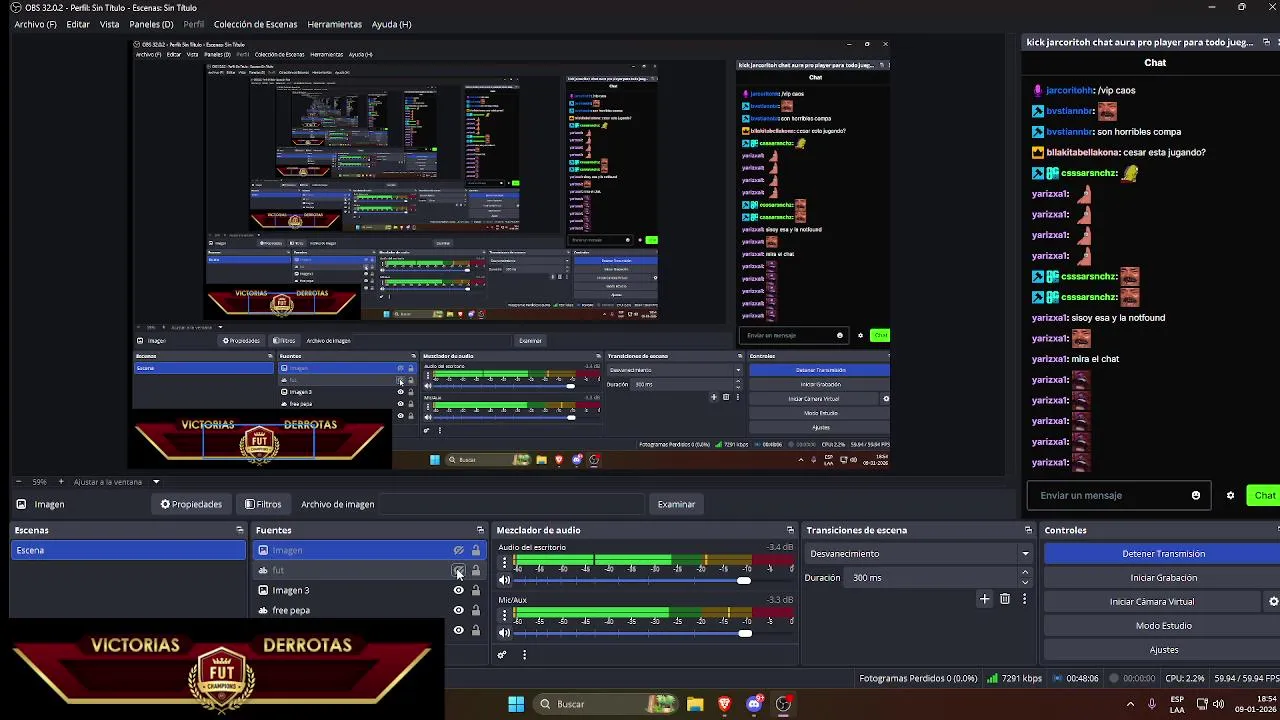
Task: Open transition properties three-dot menu
Action: [x=1024, y=599]
